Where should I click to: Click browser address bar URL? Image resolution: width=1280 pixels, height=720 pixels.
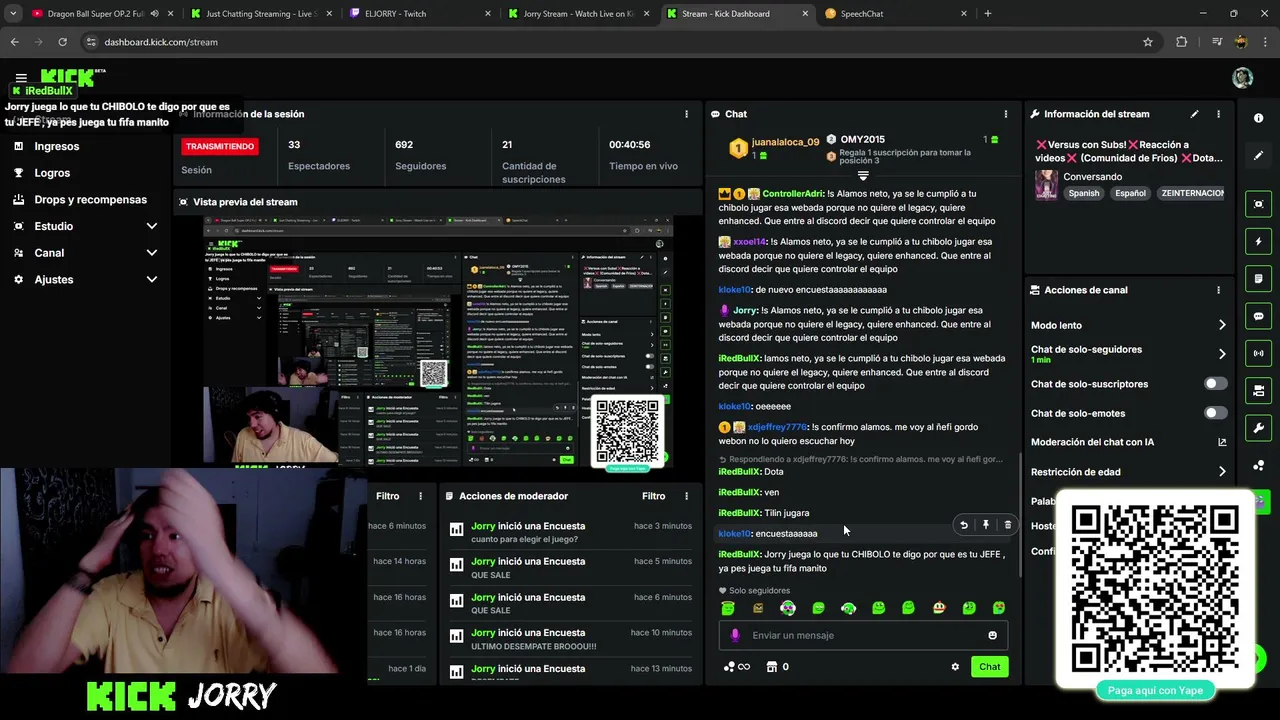point(161,42)
